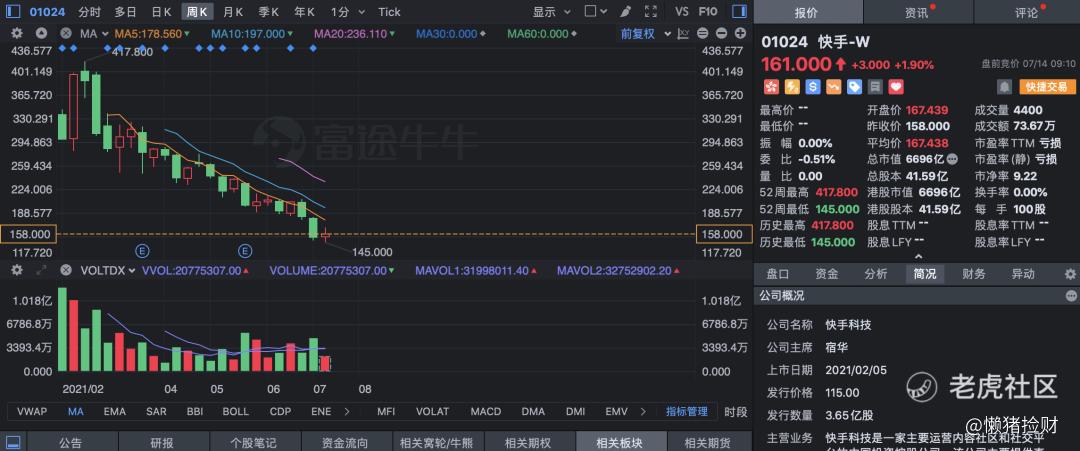
Task: Remove the MA indicator from main chart
Action: click(x=65, y=33)
